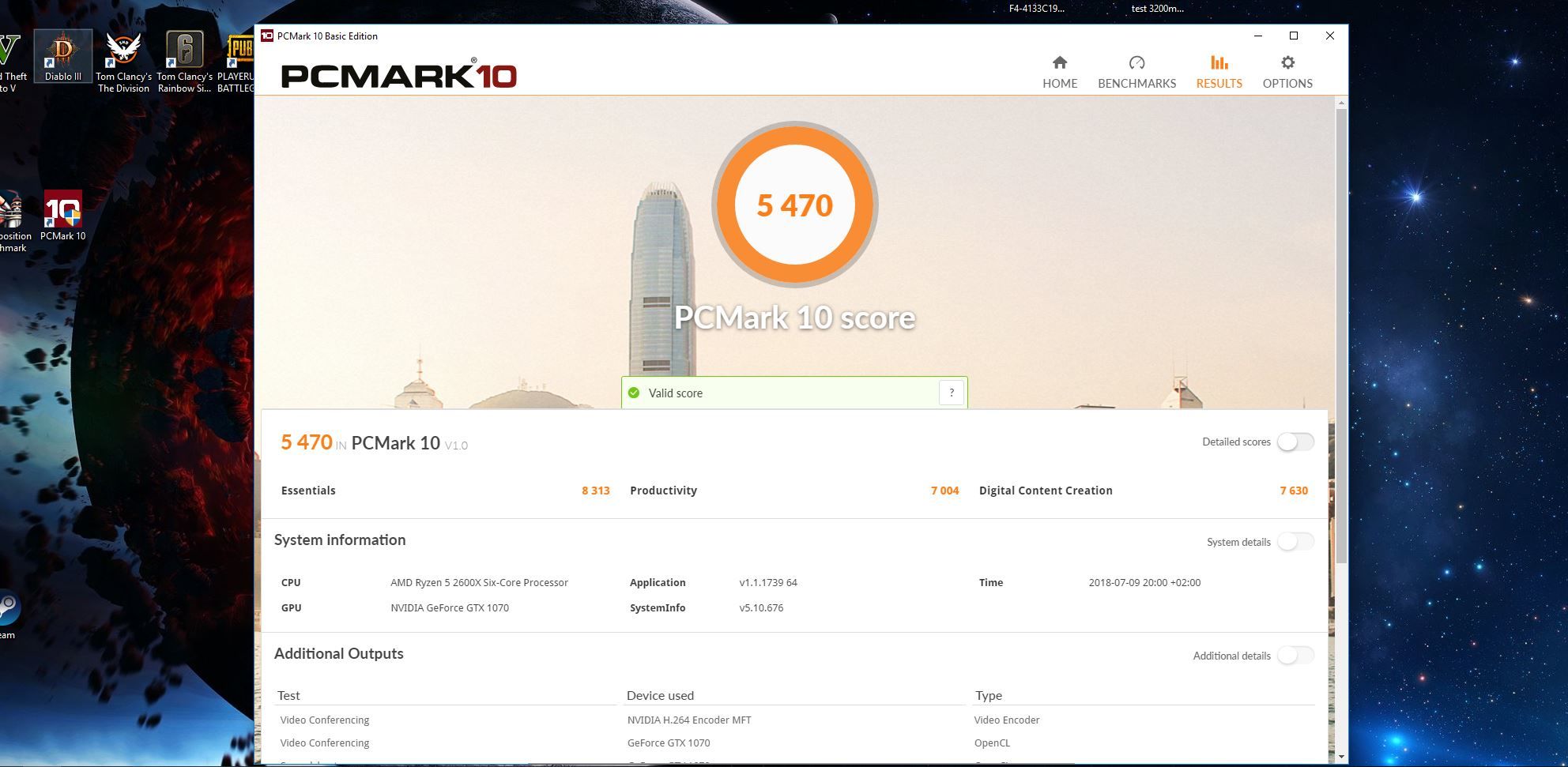
Task: Open Tom Clancy's Rainbow Six desktop icon
Action: tap(184, 62)
